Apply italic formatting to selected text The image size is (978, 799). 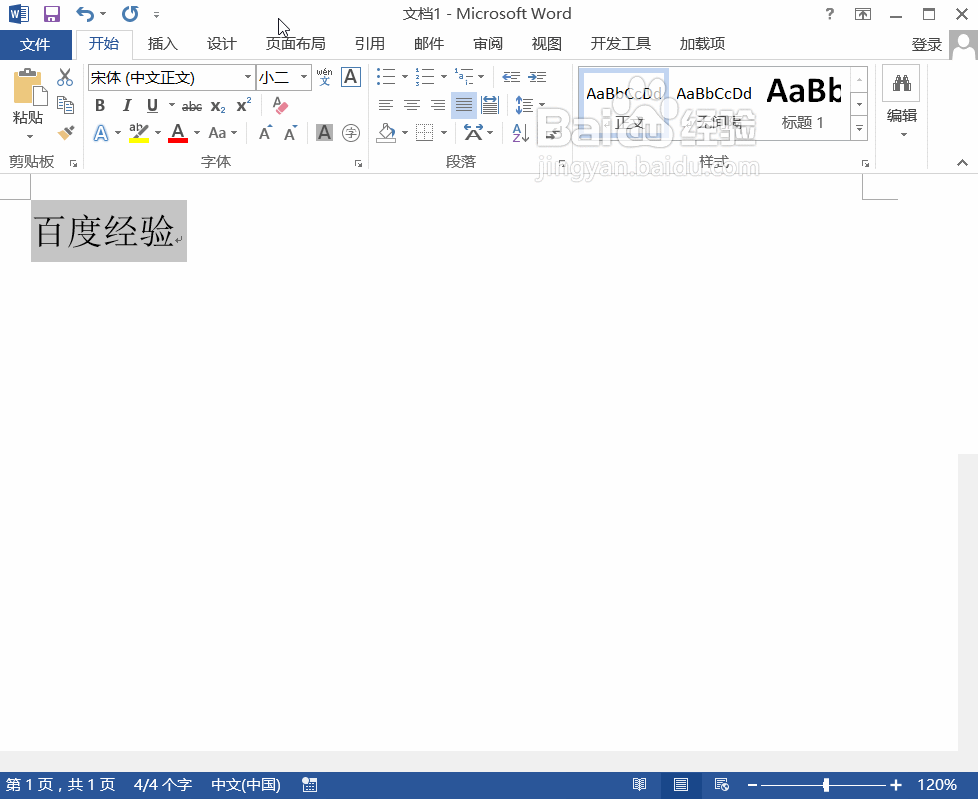click(x=126, y=105)
